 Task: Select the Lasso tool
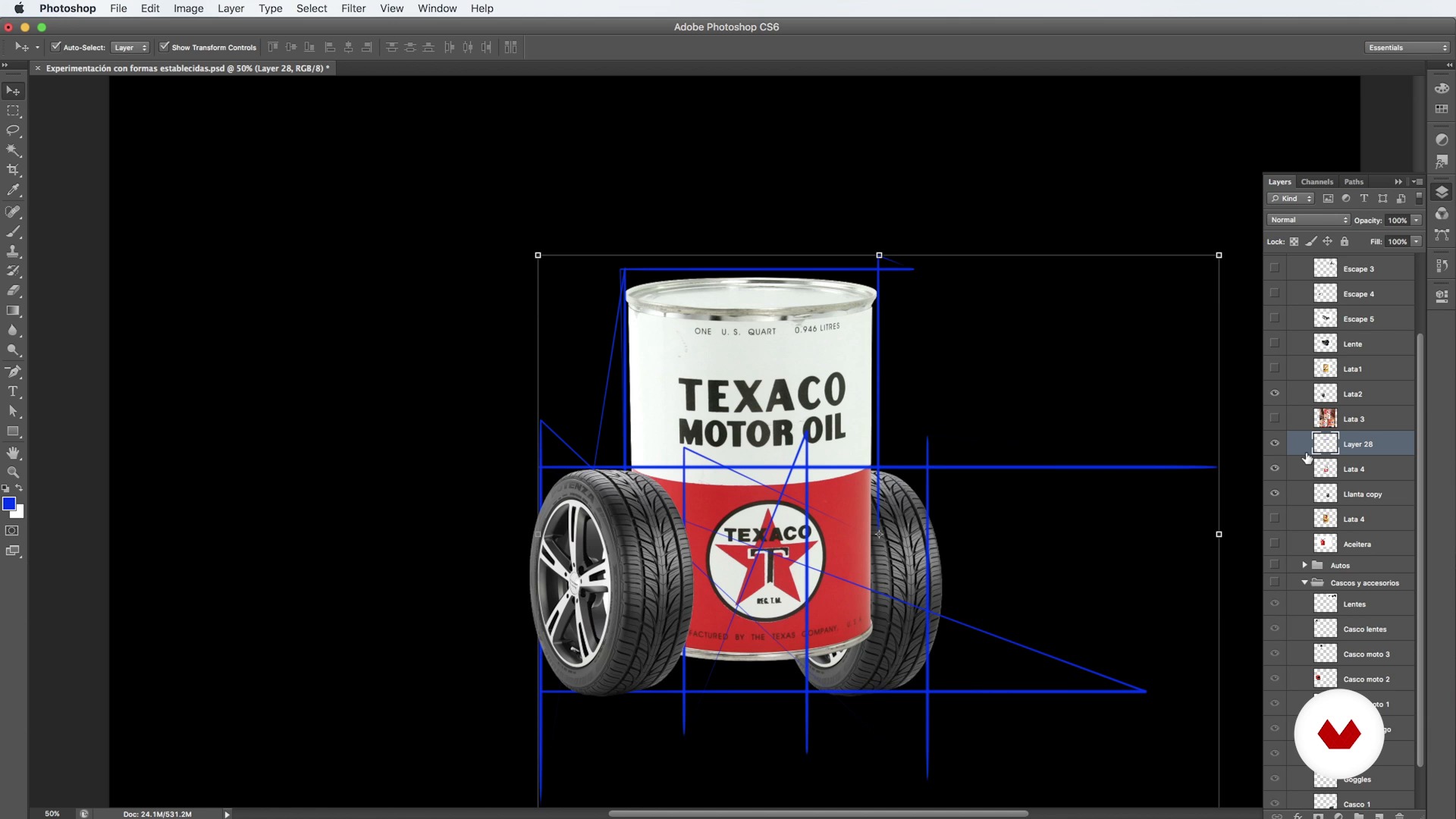click(x=13, y=130)
